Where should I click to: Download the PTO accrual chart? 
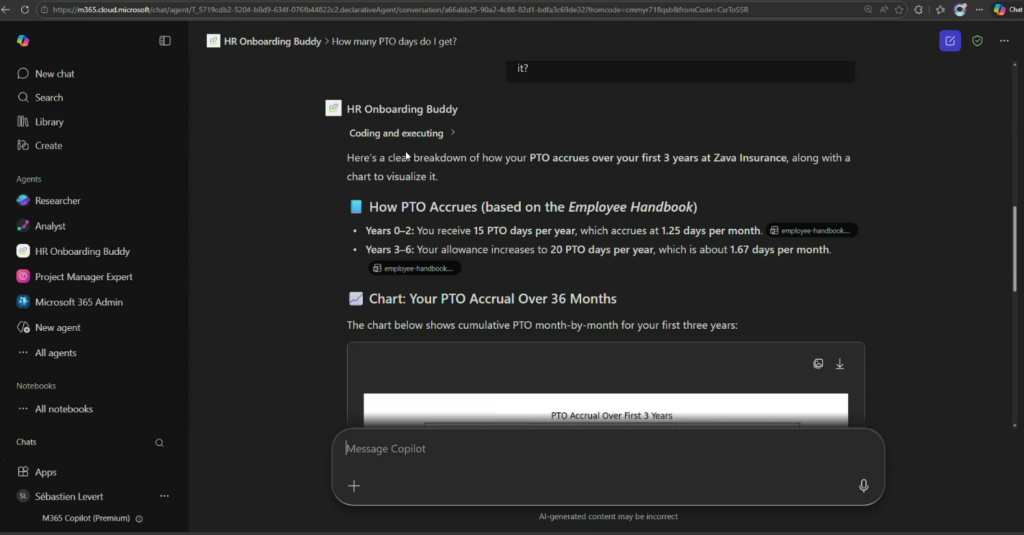click(840, 364)
